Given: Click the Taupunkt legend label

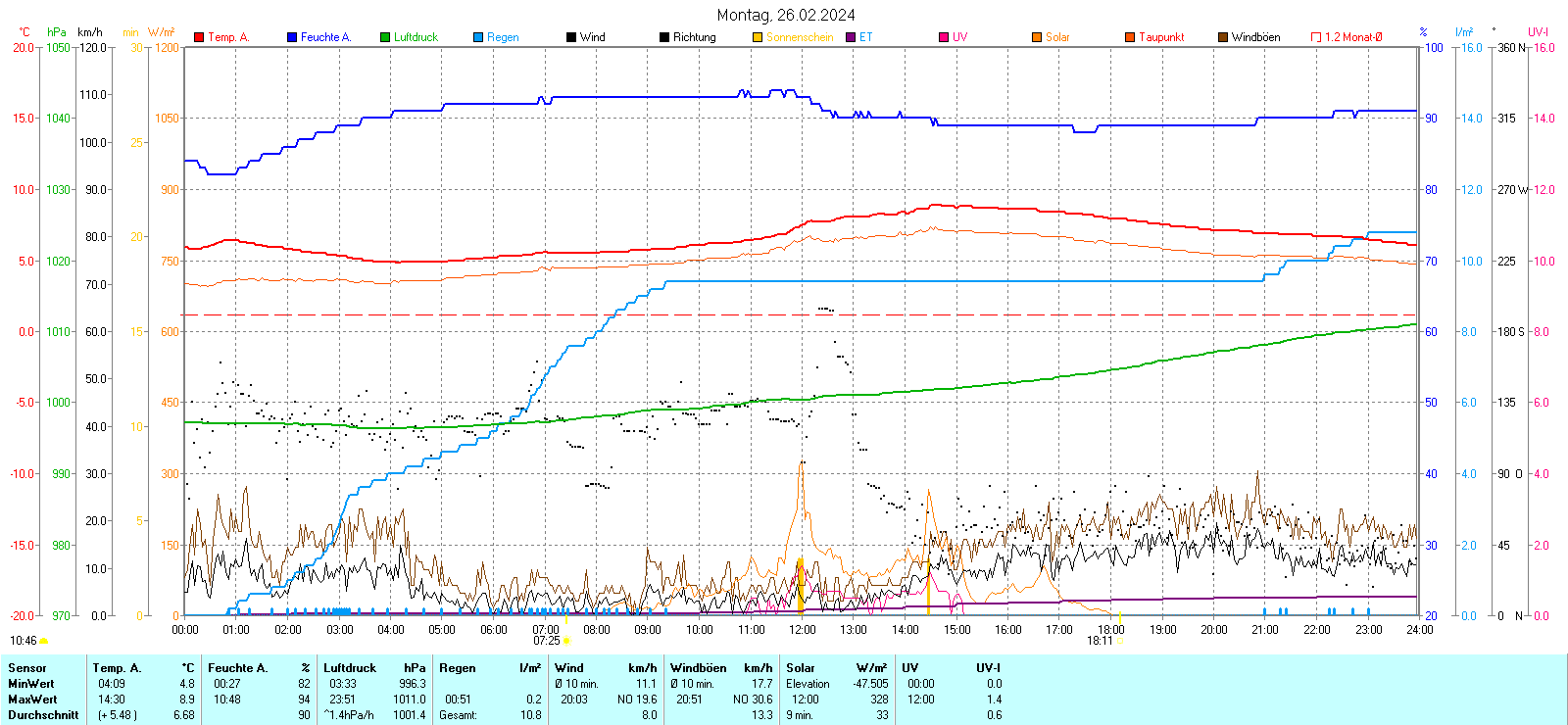Looking at the screenshot, I should pos(1161,37).
